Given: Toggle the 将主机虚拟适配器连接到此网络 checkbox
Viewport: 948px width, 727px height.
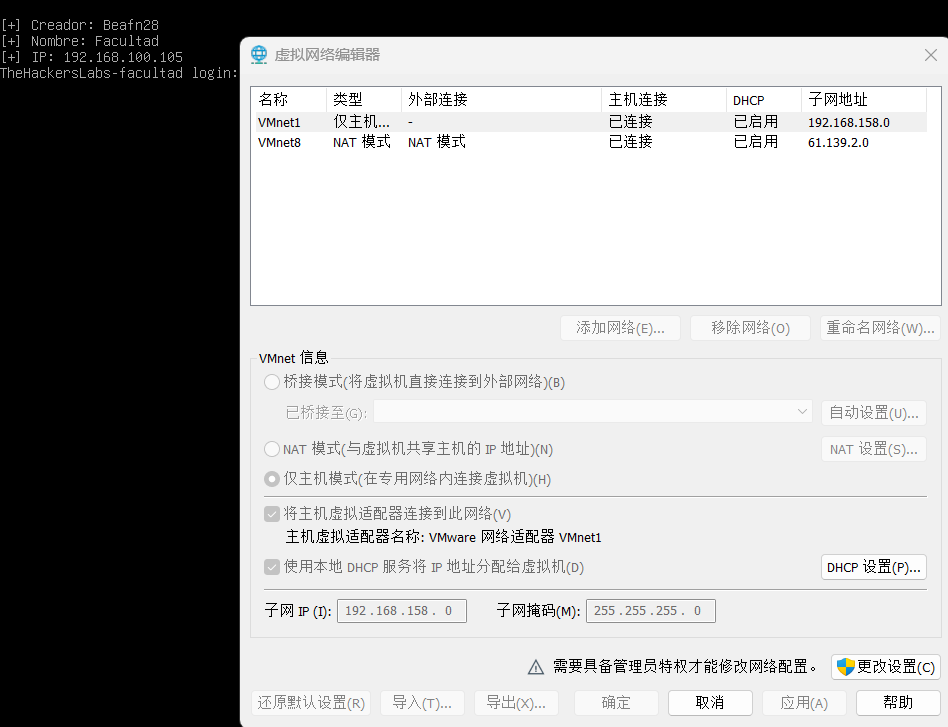Looking at the screenshot, I should pos(271,514).
